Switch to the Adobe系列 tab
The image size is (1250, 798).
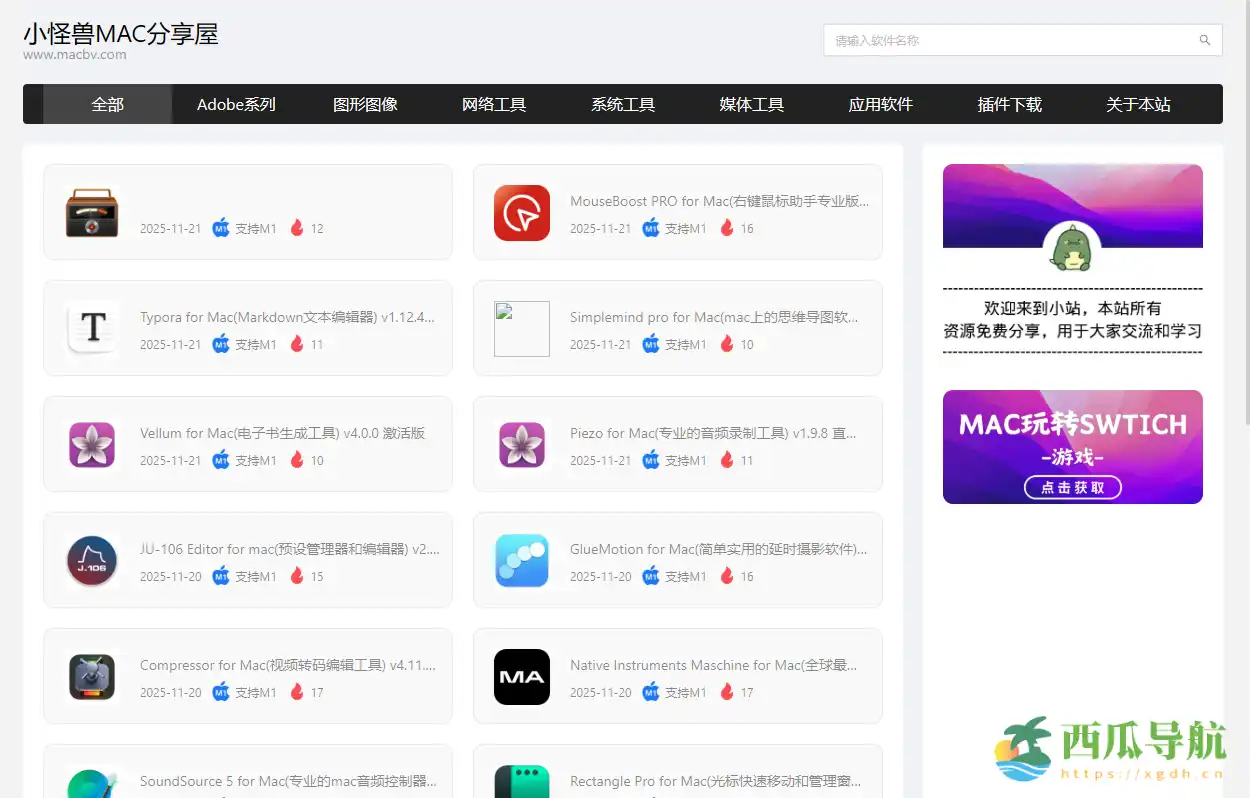tap(236, 104)
